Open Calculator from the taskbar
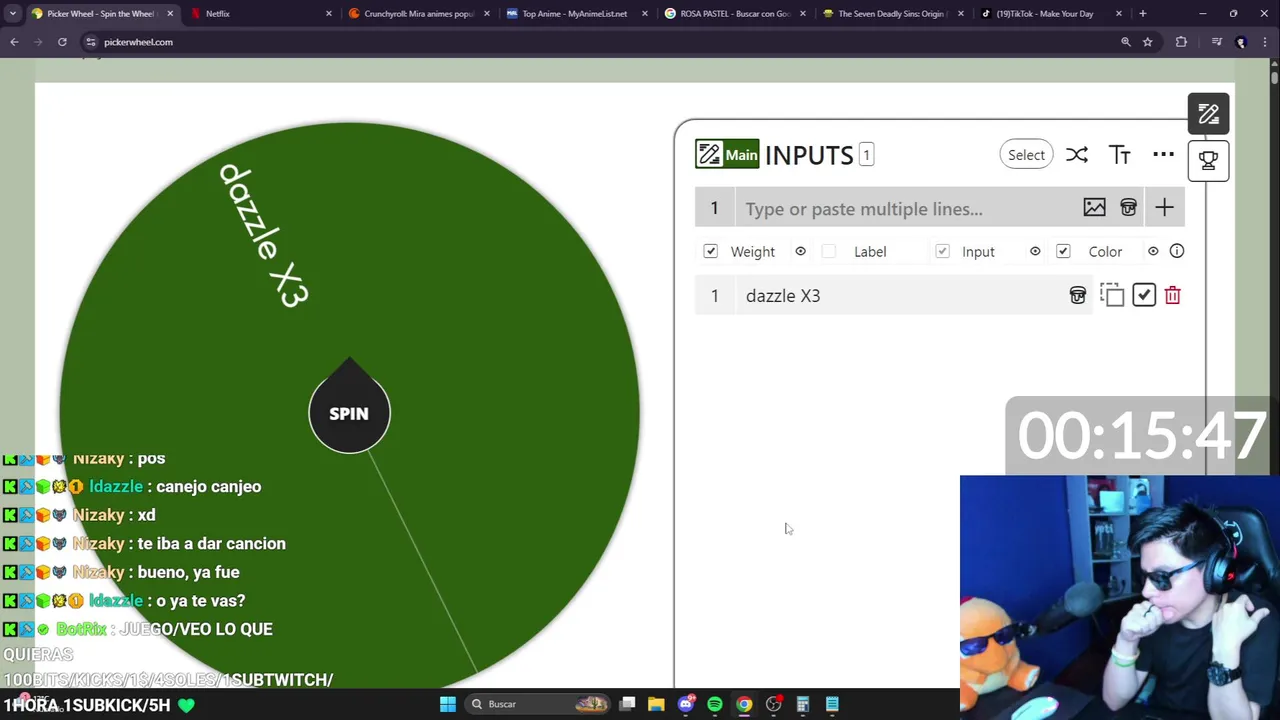1280x720 pixels. pyautogui.click(x=803, y=704)
